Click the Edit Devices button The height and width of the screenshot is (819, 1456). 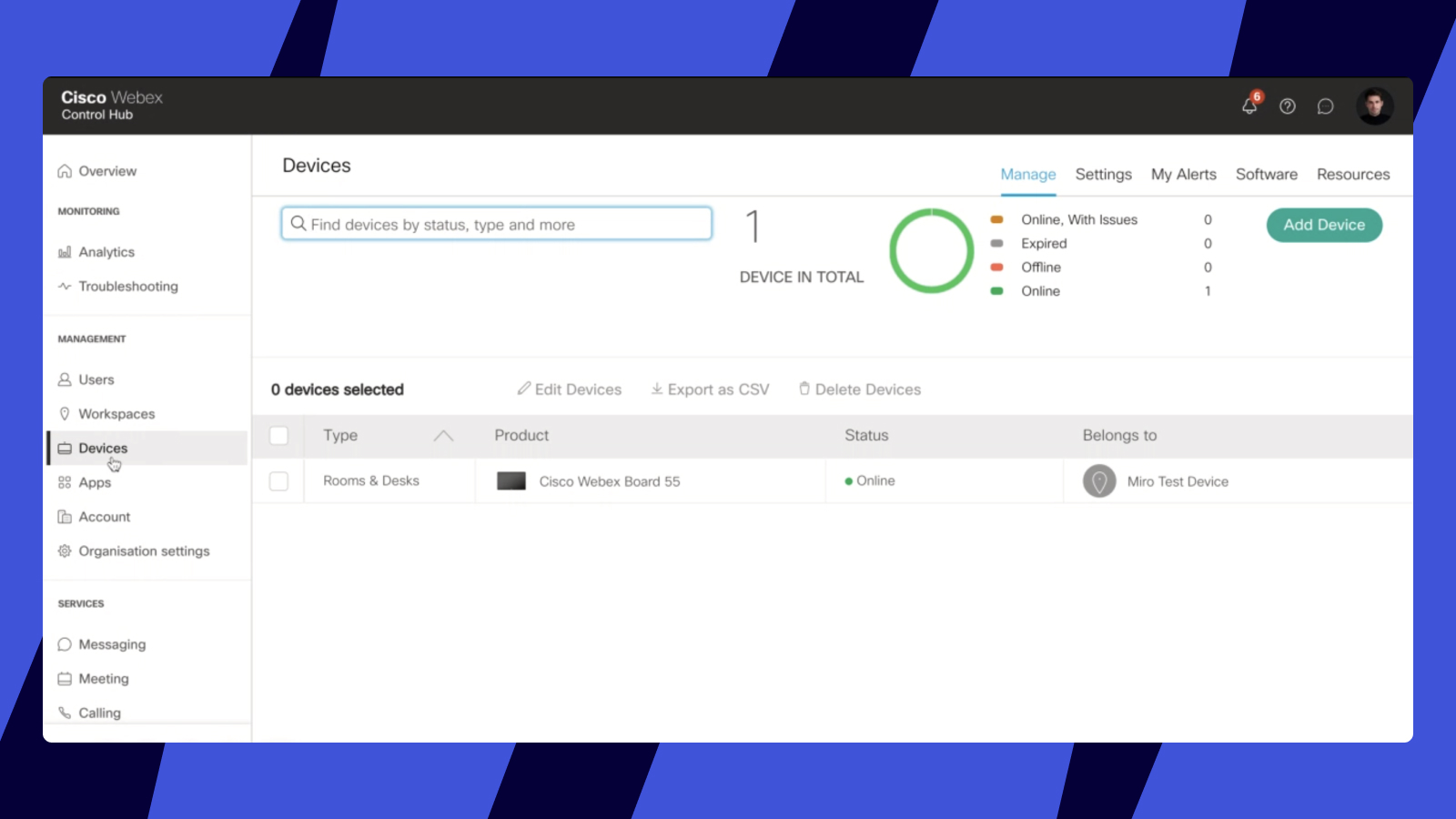pyautogui.click(x=570, y=389)
